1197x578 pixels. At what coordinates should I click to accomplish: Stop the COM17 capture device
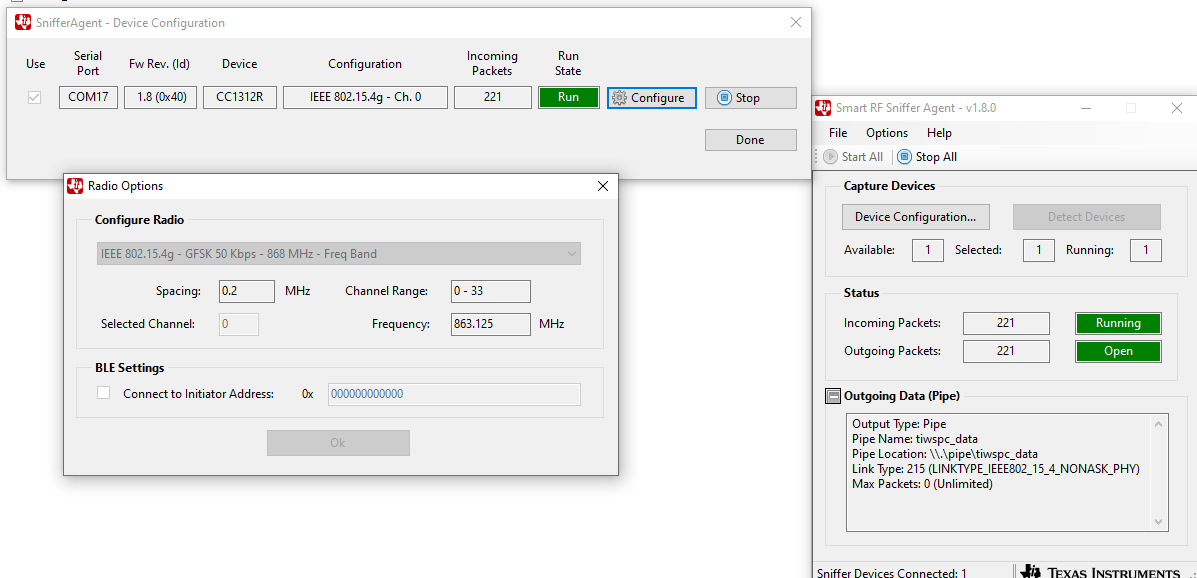coord(750,98)
